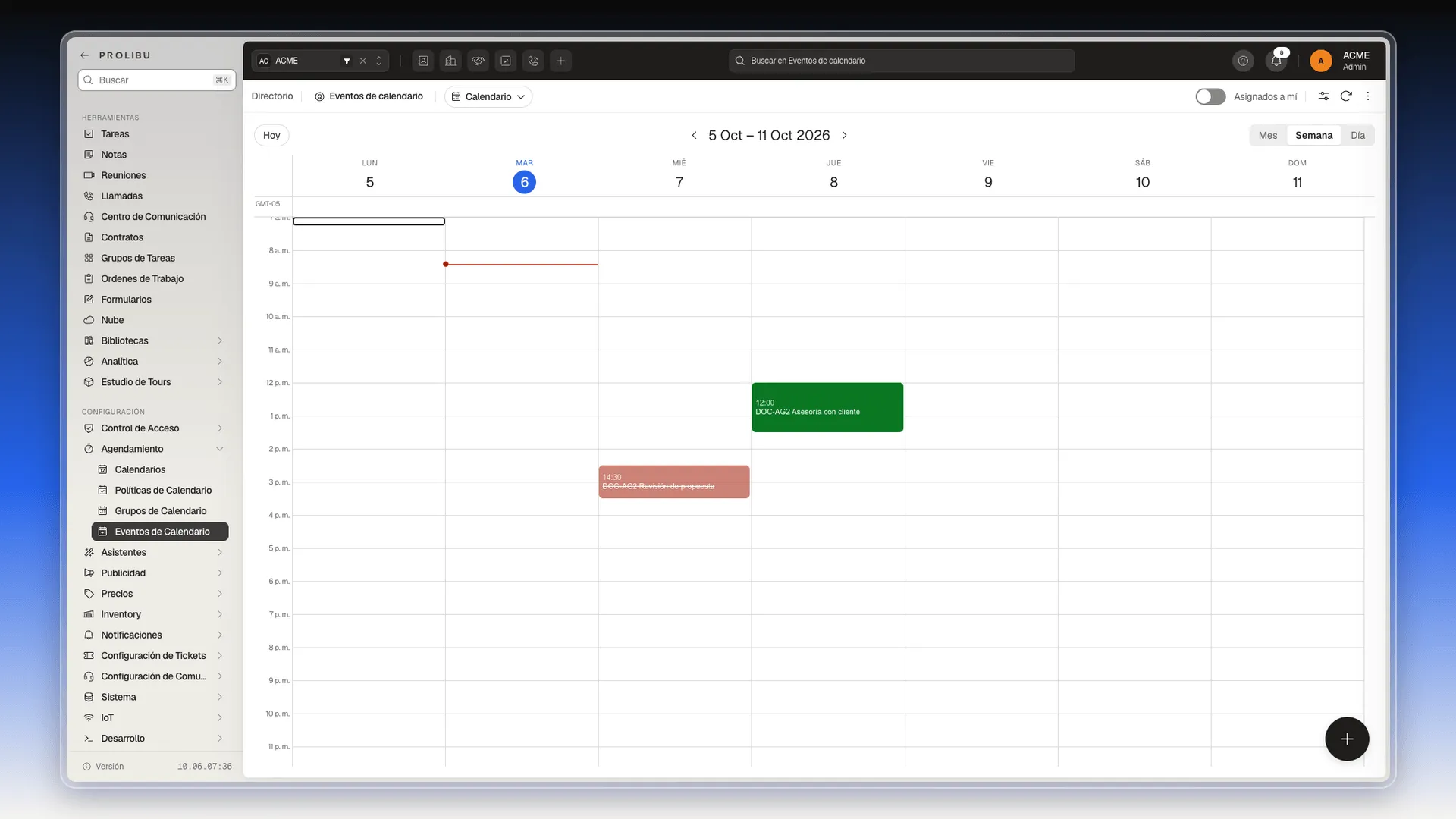Open Tareas in the sidebar
Viewport: 1456px width, 819px height.
155,133
